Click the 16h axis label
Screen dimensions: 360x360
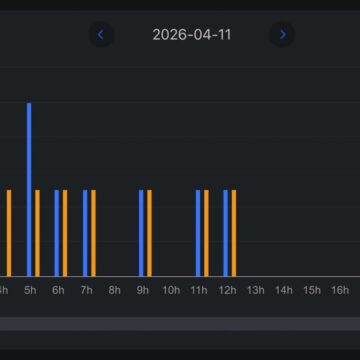[340, 290]
